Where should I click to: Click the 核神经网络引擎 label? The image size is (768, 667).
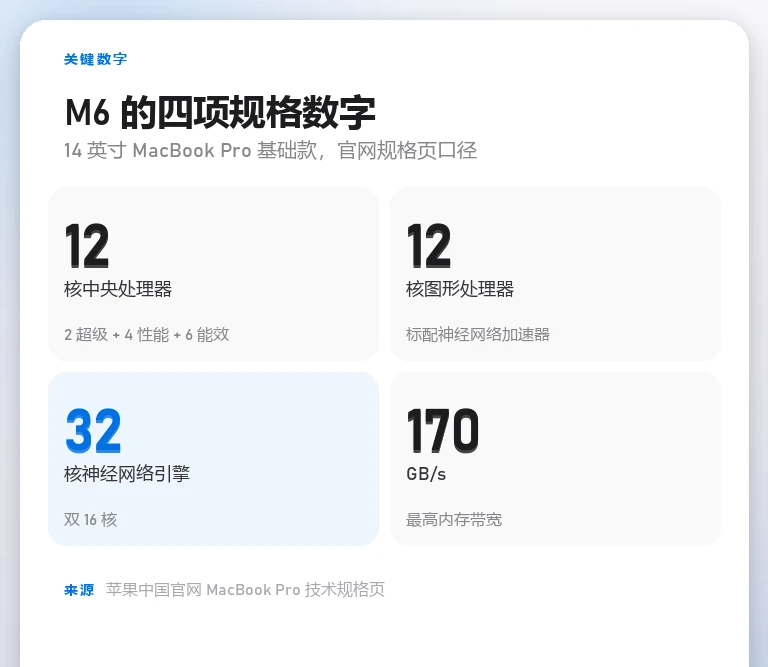click(126, 474)
